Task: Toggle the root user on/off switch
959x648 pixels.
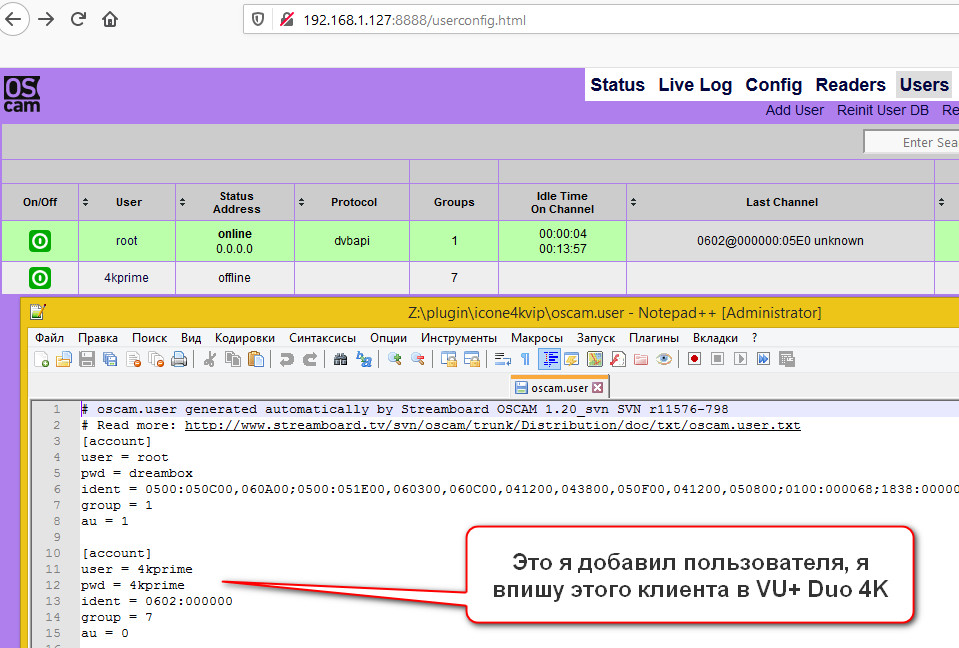Action: [40, 241]
